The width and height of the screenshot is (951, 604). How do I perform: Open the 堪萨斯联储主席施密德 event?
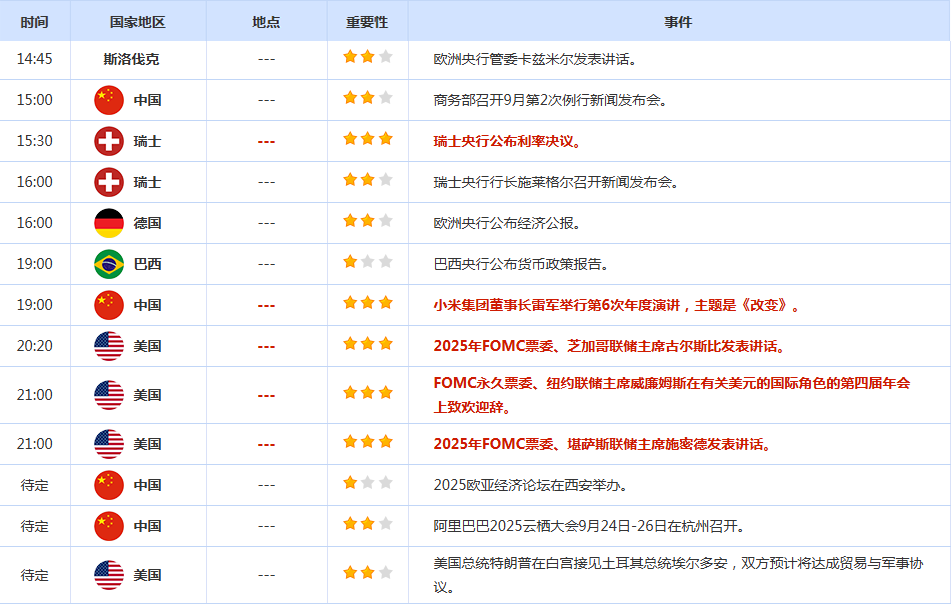point(603,445)
